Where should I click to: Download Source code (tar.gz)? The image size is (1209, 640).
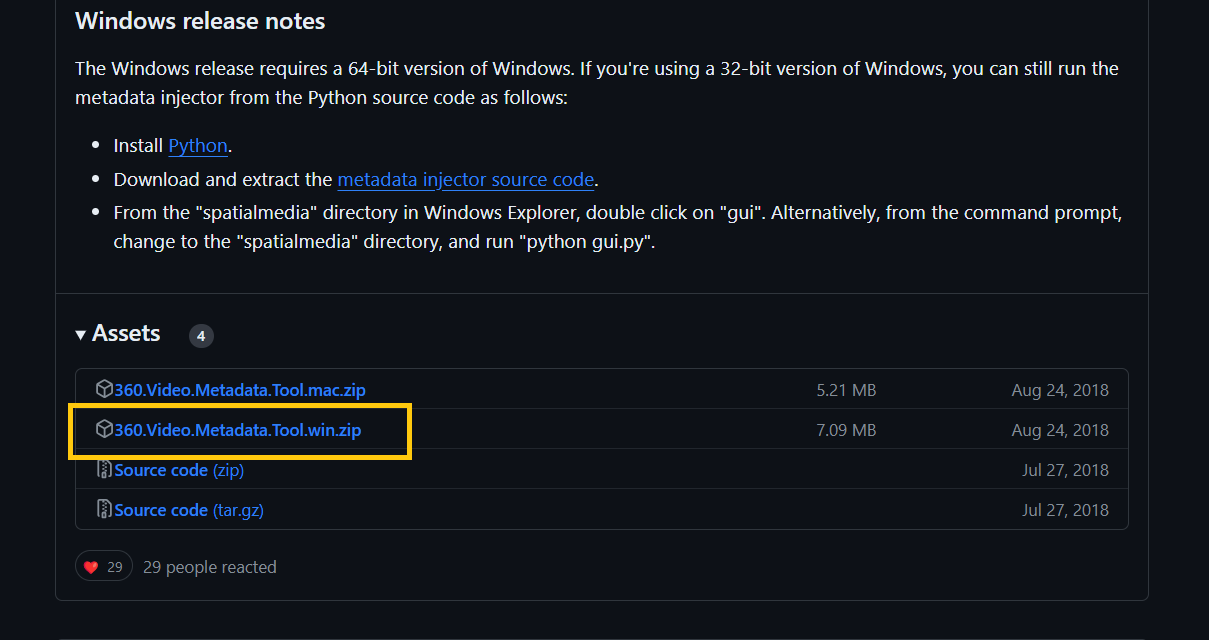point(189,510)
